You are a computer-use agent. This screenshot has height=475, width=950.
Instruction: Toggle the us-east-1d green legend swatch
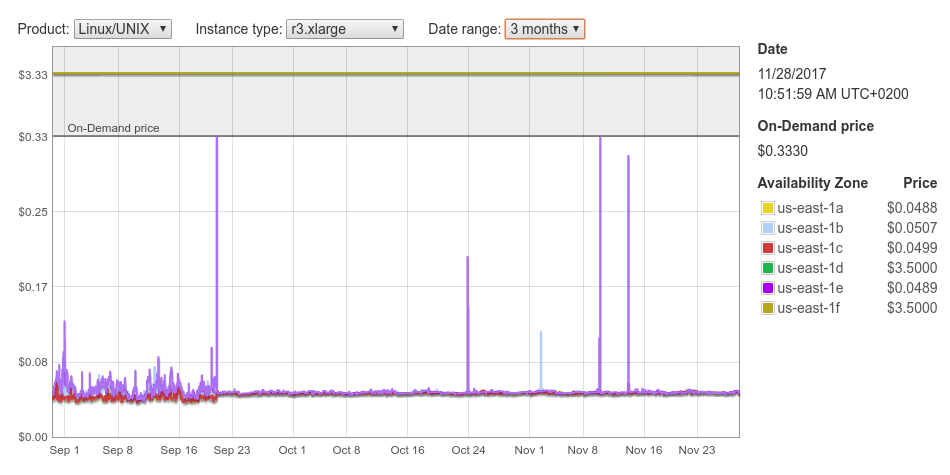(768, 268)
